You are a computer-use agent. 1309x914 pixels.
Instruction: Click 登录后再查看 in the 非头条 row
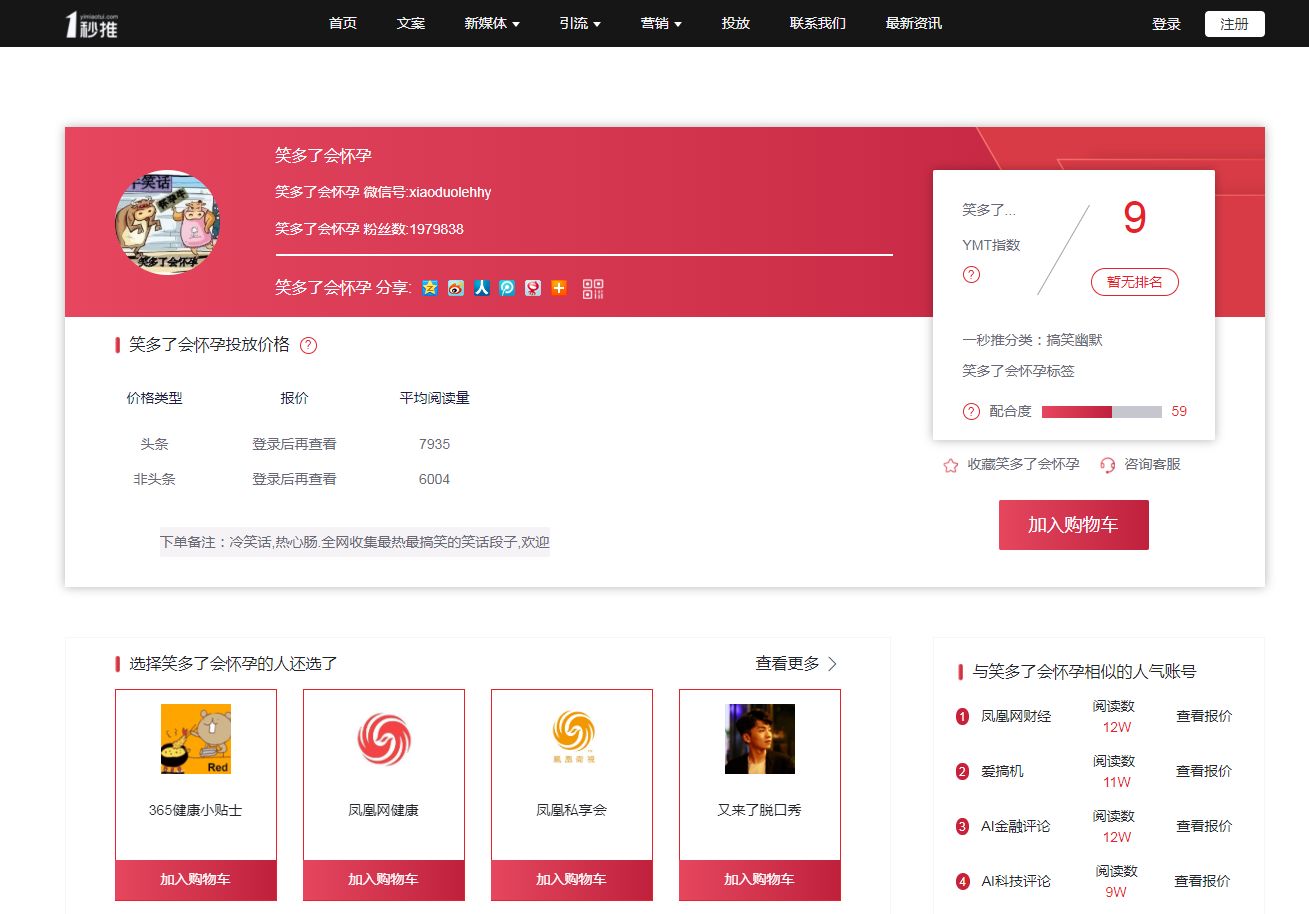tap(294, 479)
